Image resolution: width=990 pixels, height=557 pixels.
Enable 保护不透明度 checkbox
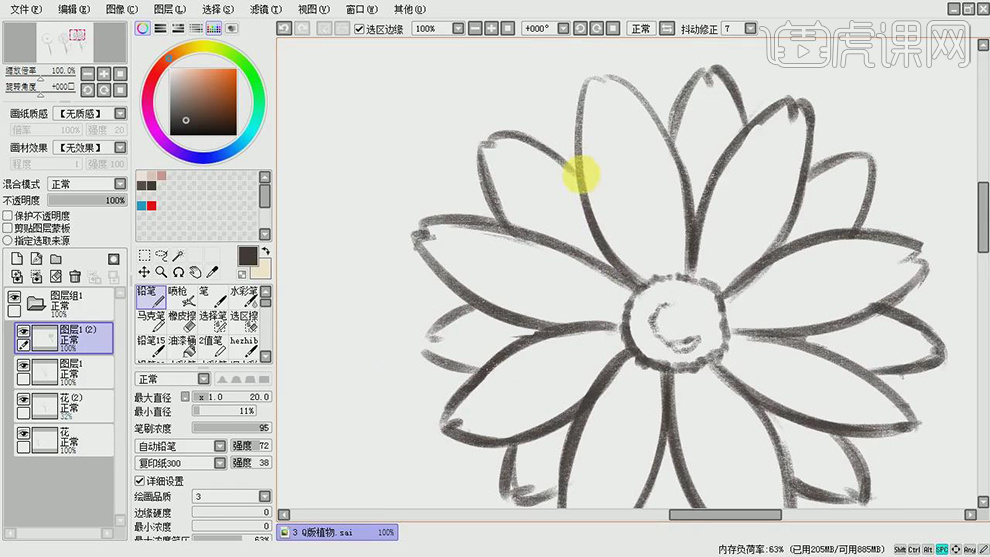point(8,216)
